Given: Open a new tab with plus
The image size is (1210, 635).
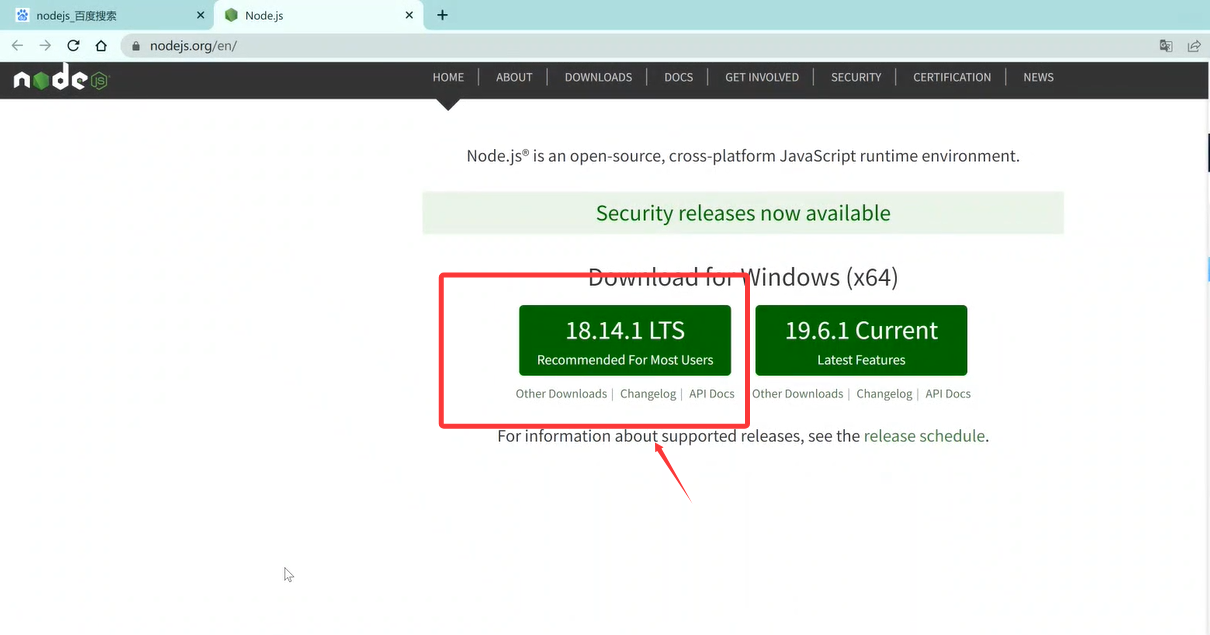Looking at the screenshot, I should click(x=443, y=15).
